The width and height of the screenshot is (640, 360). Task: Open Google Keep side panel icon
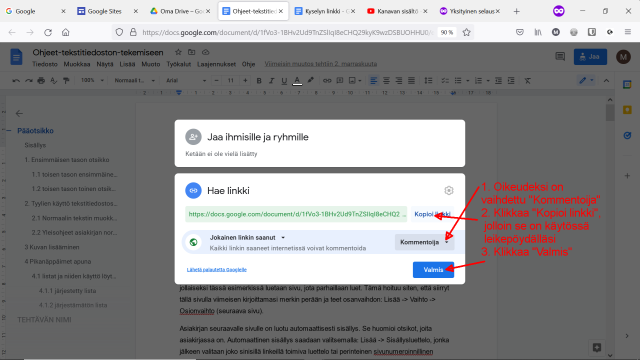(627, 110)
